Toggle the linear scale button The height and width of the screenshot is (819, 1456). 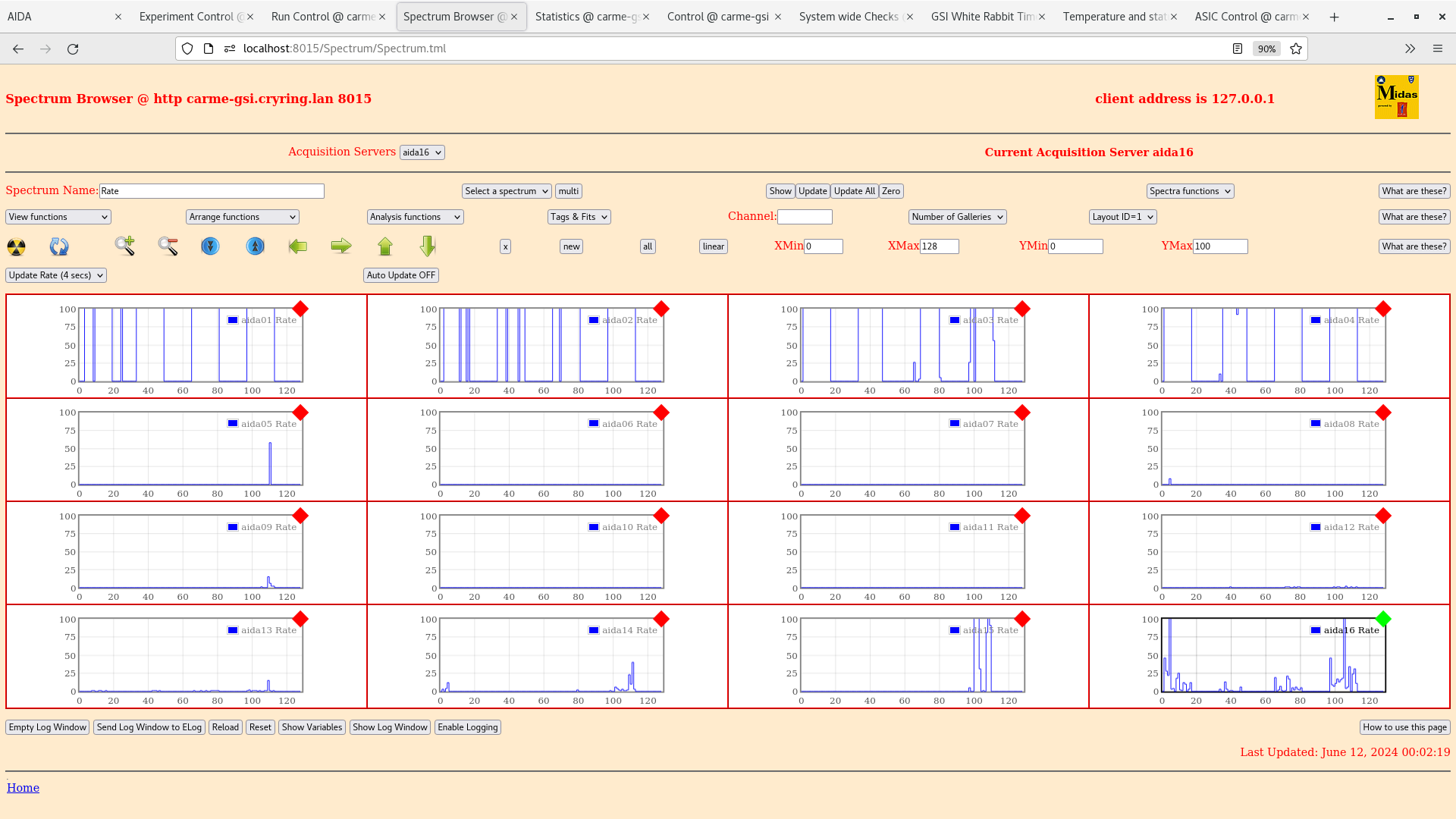pos(713,246)
